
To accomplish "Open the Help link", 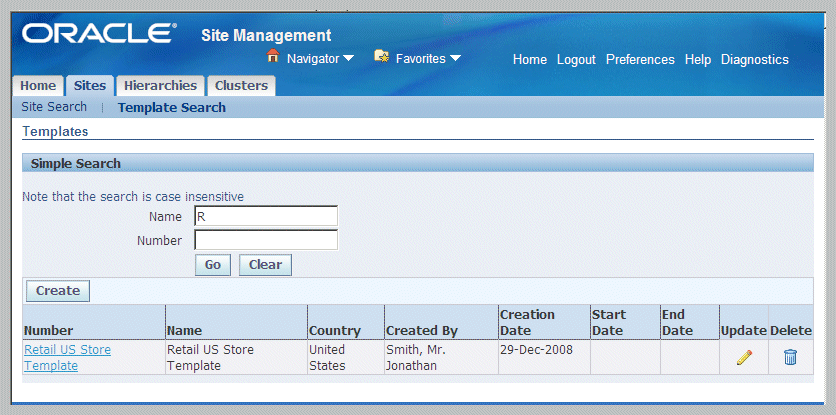I will tap(698, 59).
